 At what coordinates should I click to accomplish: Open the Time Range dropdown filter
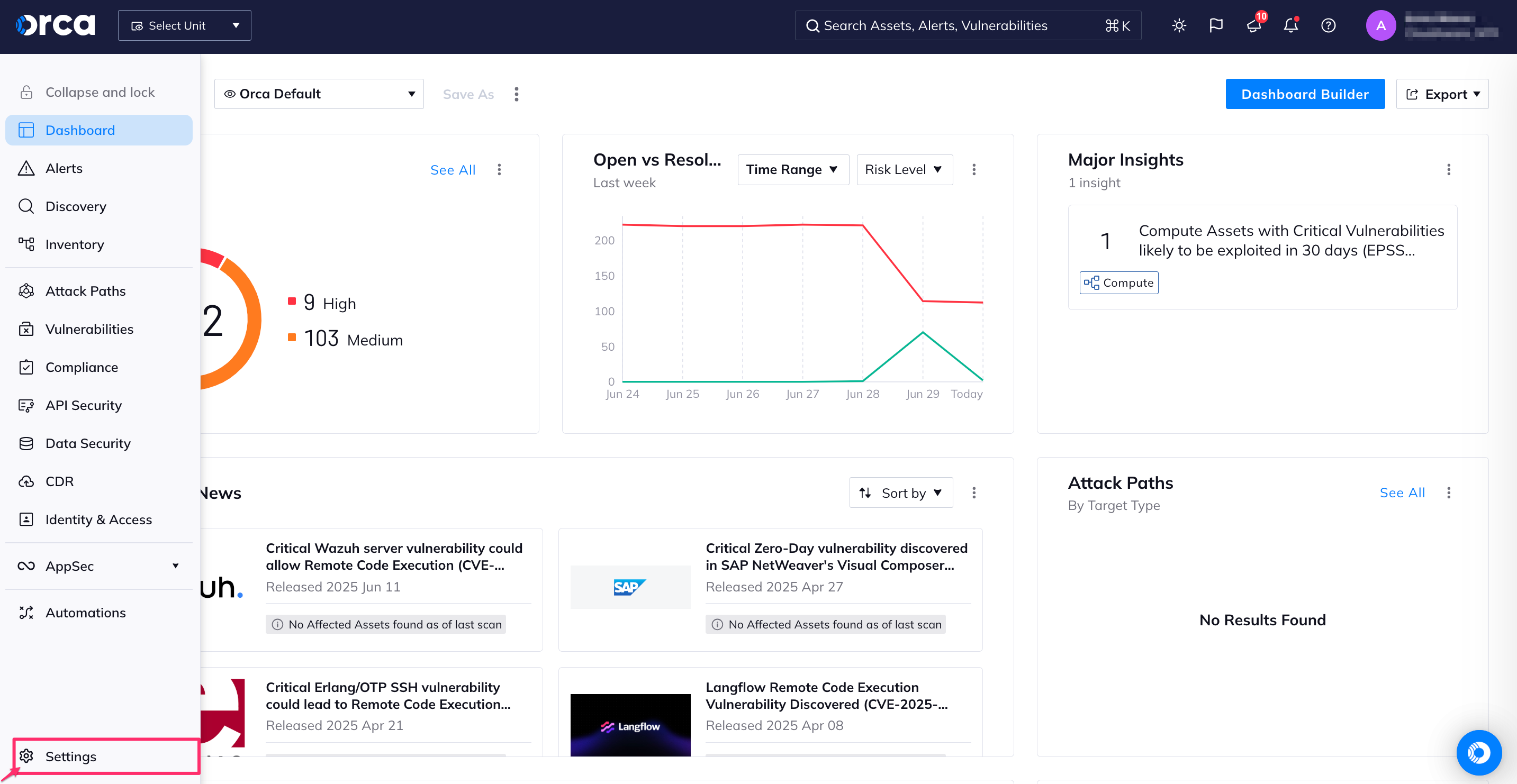click(793, 169)
